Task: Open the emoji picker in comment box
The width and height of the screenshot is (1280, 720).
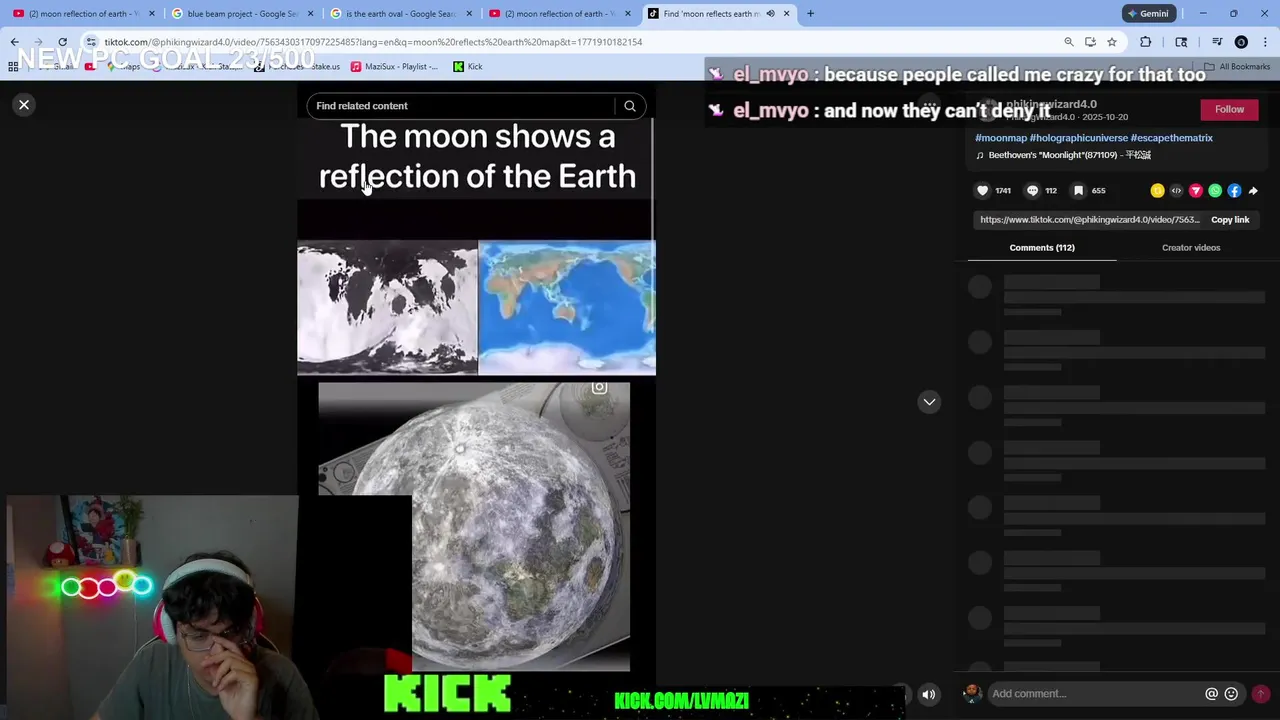Action: coord(1231,694)
